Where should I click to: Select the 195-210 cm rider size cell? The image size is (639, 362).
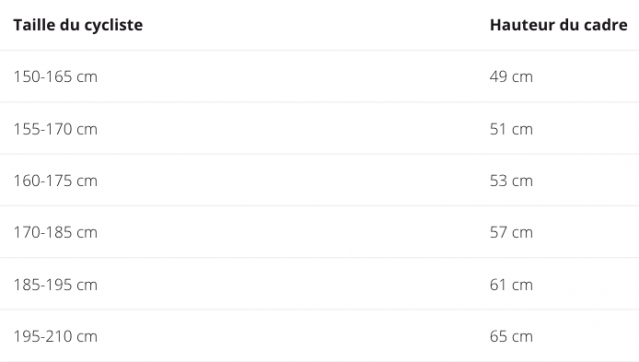coord(55,337)
